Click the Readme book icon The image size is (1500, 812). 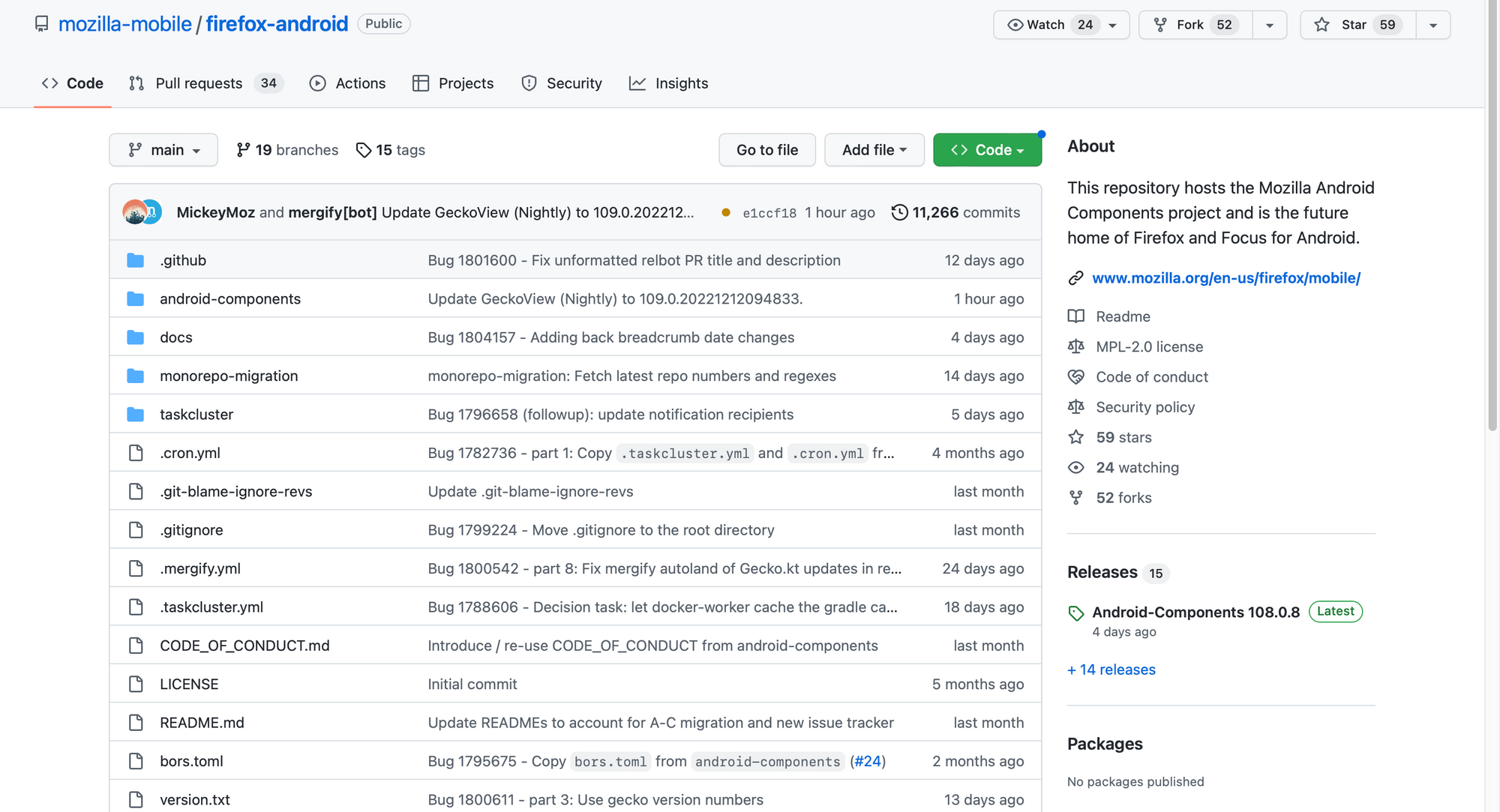click(x=1076, y=316)
